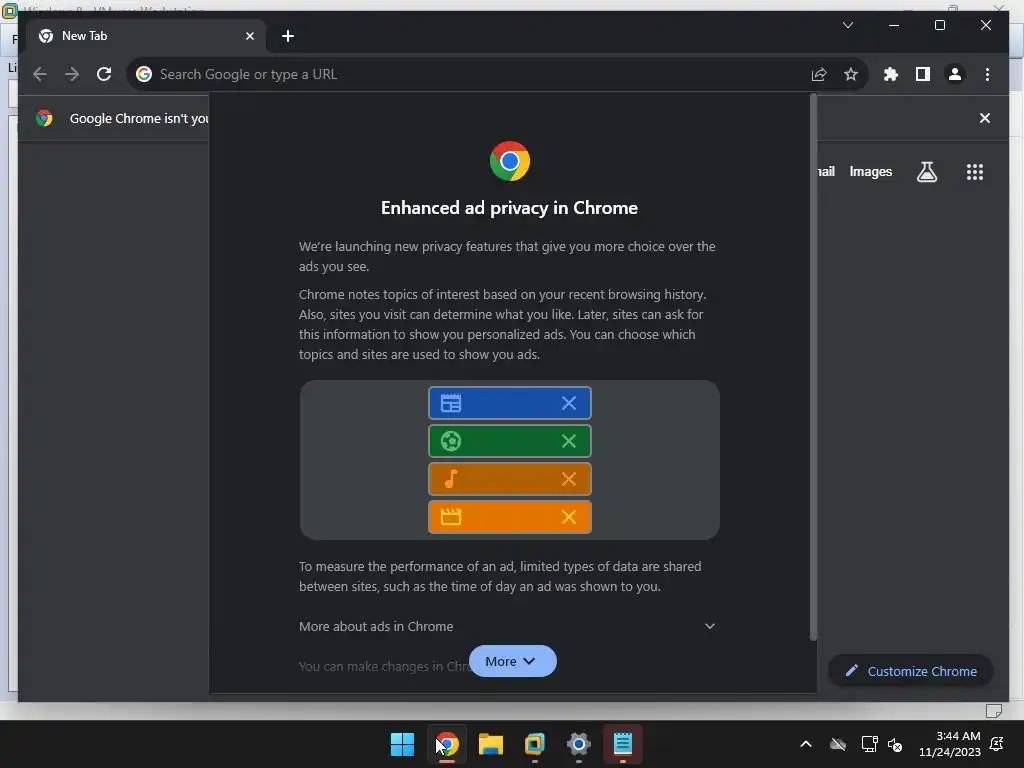
Task: Open Settings gear in taskbar
Action: point(579,744)
